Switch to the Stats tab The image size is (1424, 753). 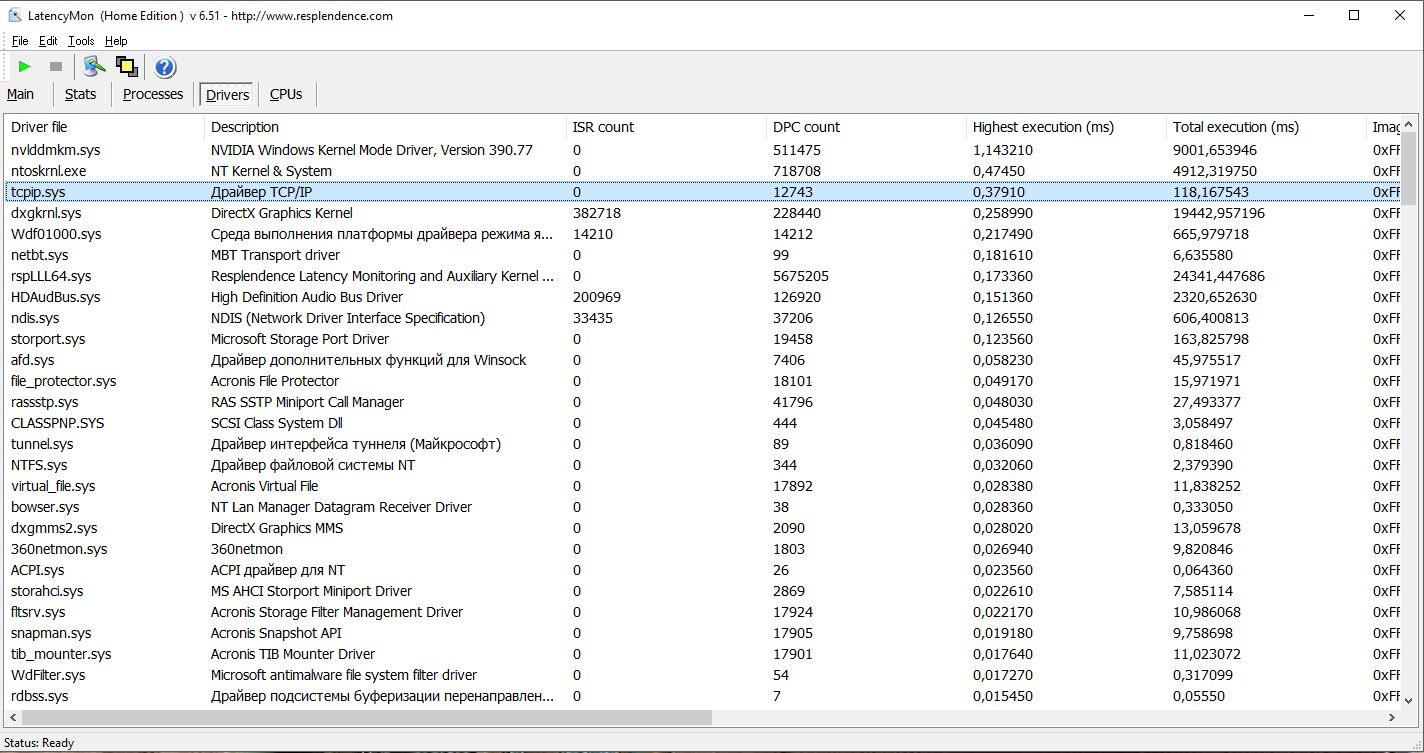[80, 94]
